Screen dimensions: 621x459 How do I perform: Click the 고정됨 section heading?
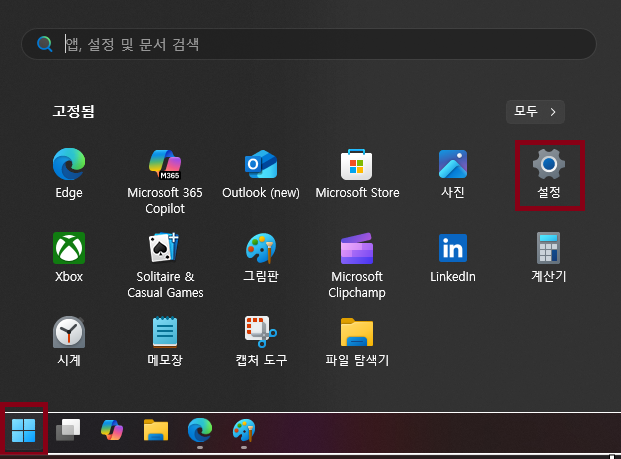[74, 111]
